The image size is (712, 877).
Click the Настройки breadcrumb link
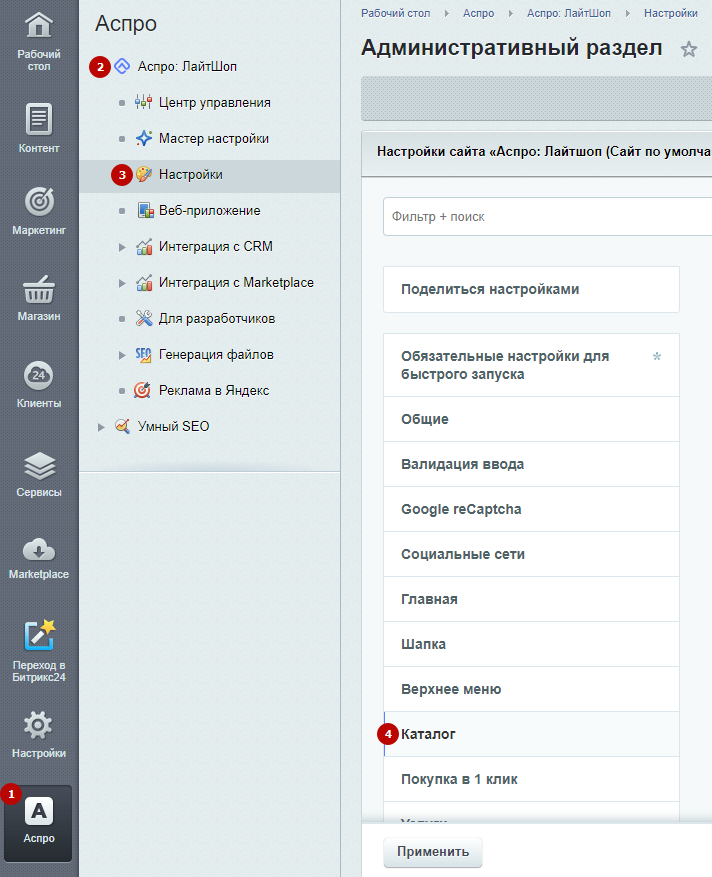671,13
